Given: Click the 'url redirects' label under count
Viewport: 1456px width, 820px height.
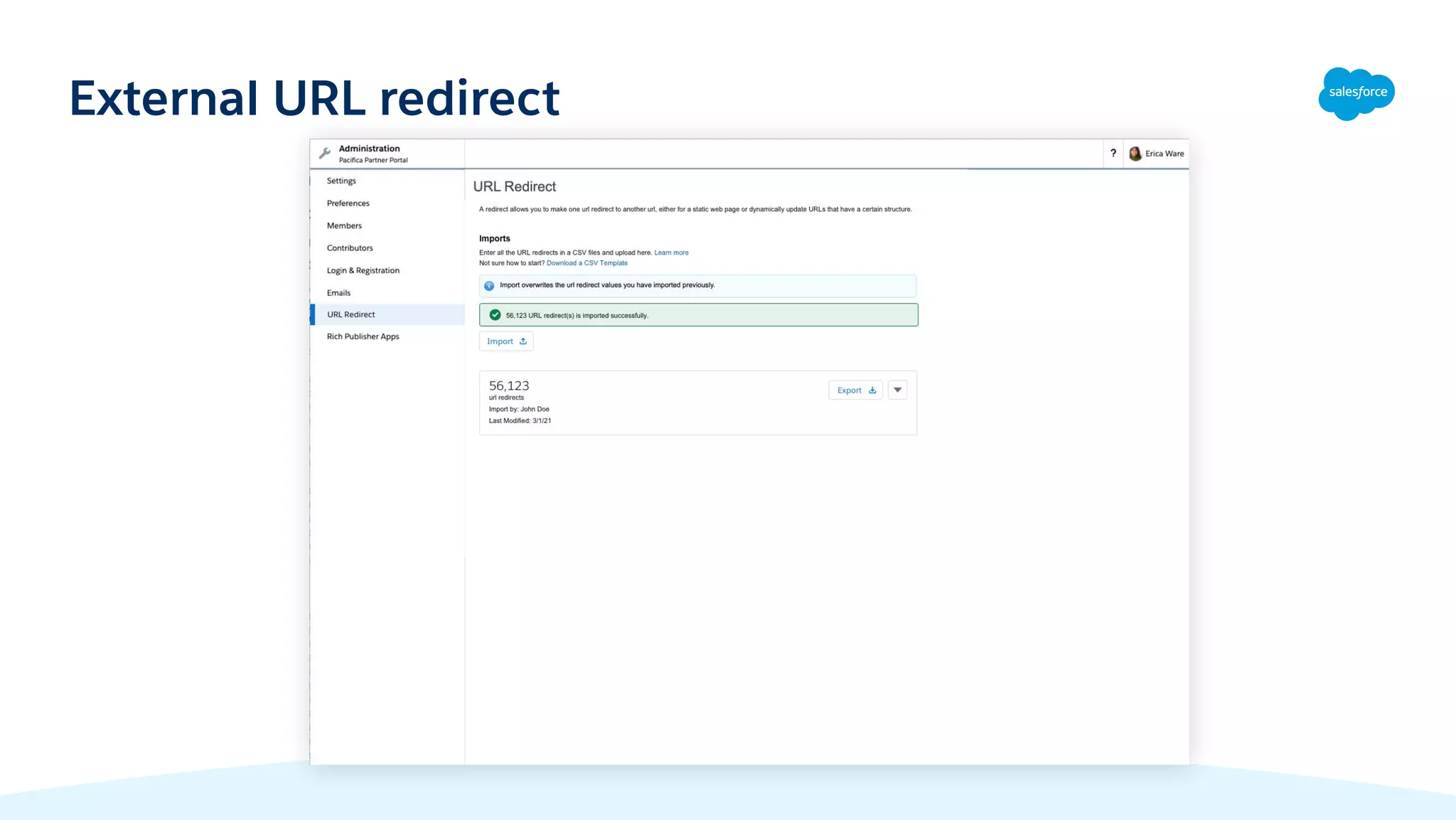Looking at the screenshot, I should [506, 398].
